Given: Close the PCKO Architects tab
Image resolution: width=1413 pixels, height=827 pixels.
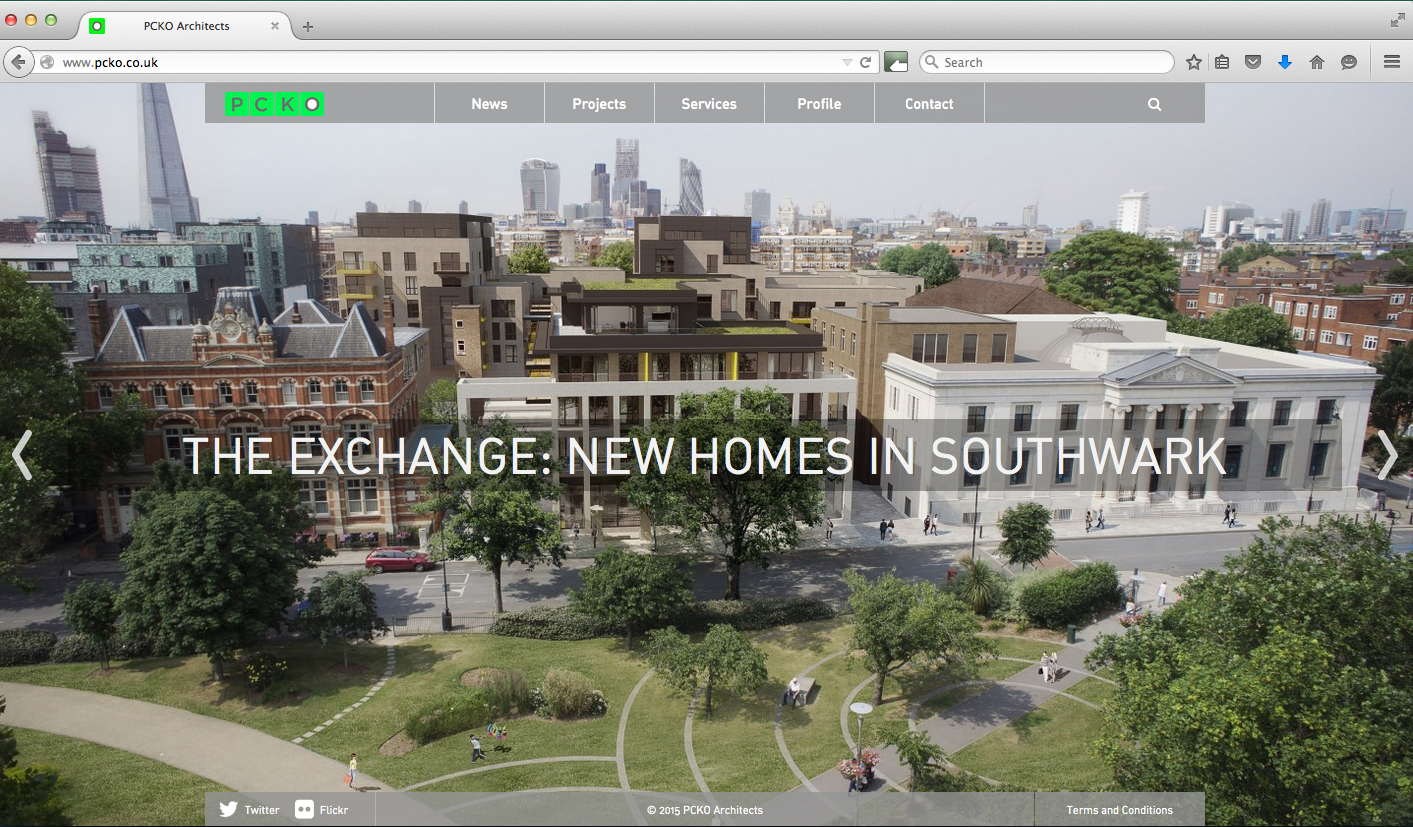Looking at the screenshot, I should (x=275, y=26).
